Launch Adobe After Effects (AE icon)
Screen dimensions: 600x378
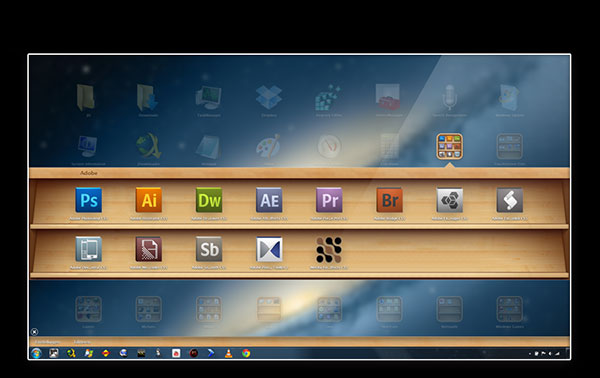click(x=269, y=200)
